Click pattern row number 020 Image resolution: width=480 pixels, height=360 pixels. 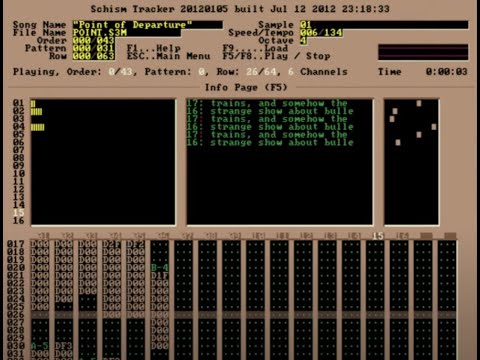16,267
